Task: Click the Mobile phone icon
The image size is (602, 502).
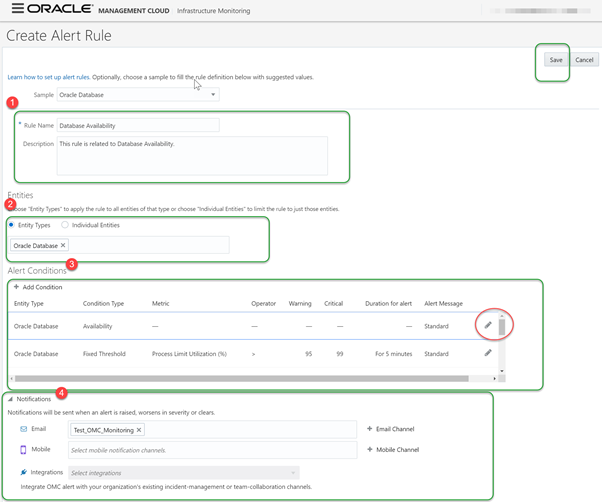Action: pyautogui.click(x=23, y=449)
